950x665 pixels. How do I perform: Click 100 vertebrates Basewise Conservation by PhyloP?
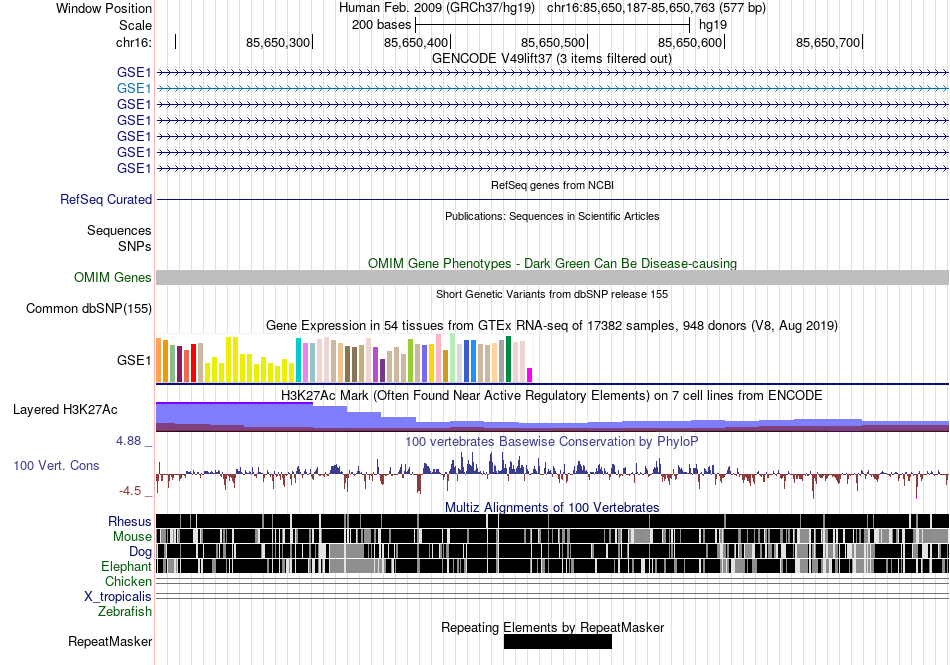[x=552, y=442]
